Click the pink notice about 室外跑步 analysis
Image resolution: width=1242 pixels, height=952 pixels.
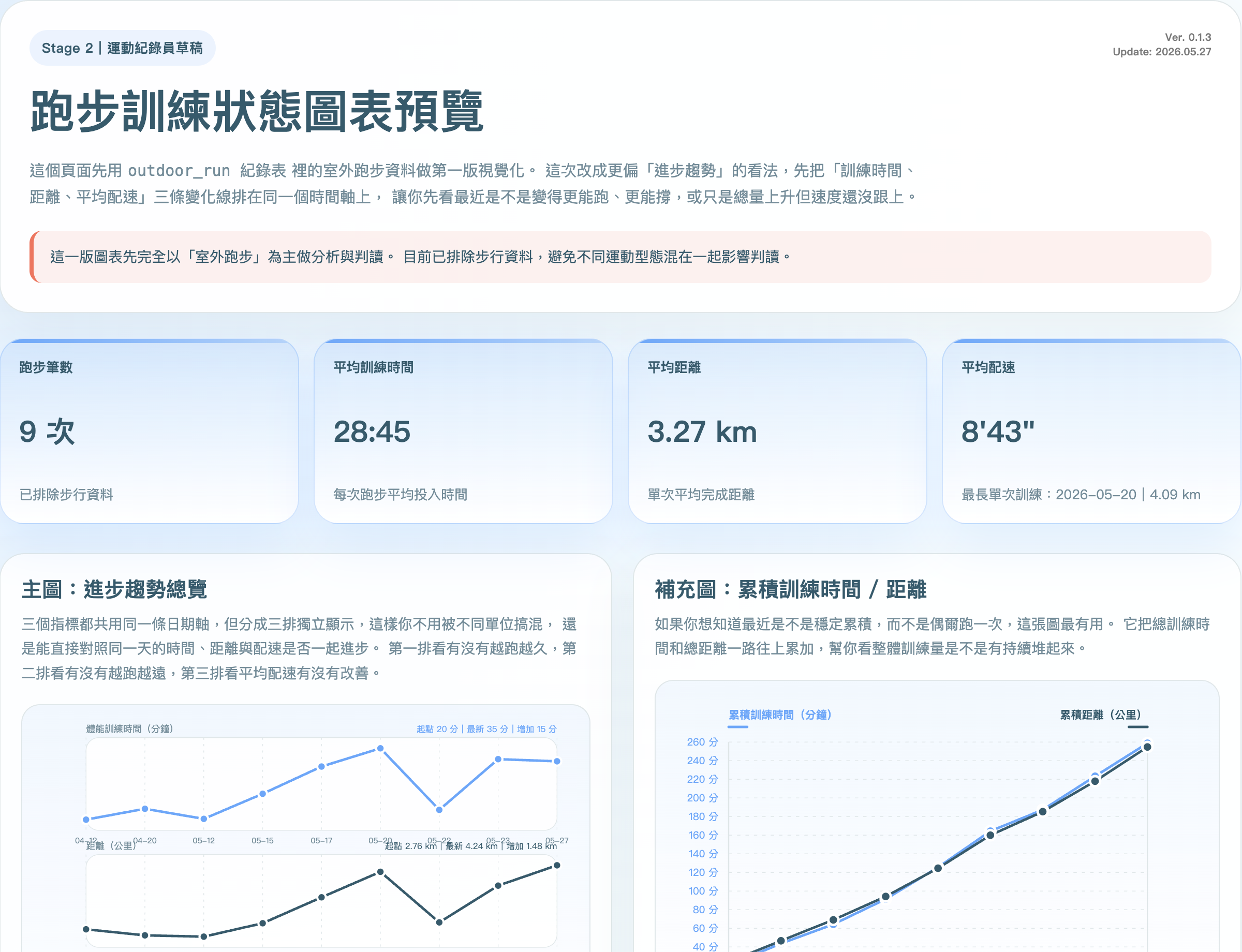pyautogui.click(x=620, y=257)
